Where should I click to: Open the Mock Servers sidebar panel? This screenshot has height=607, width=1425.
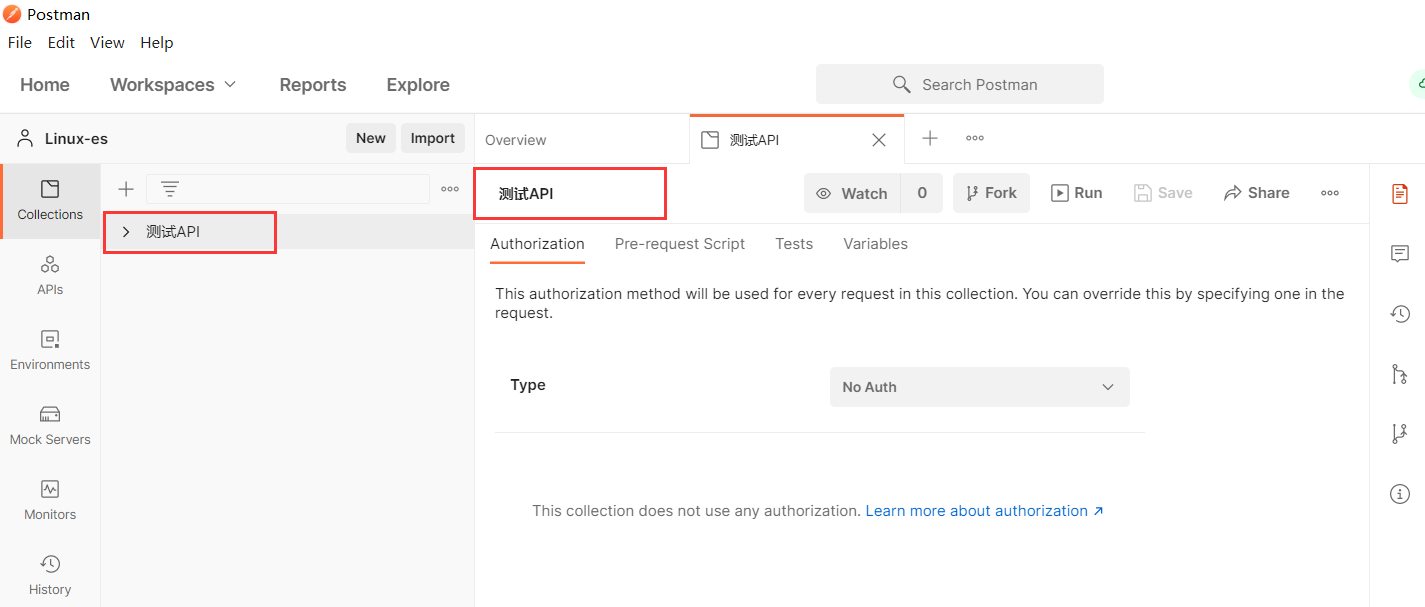pyautogui.click(x=50, y=426)
